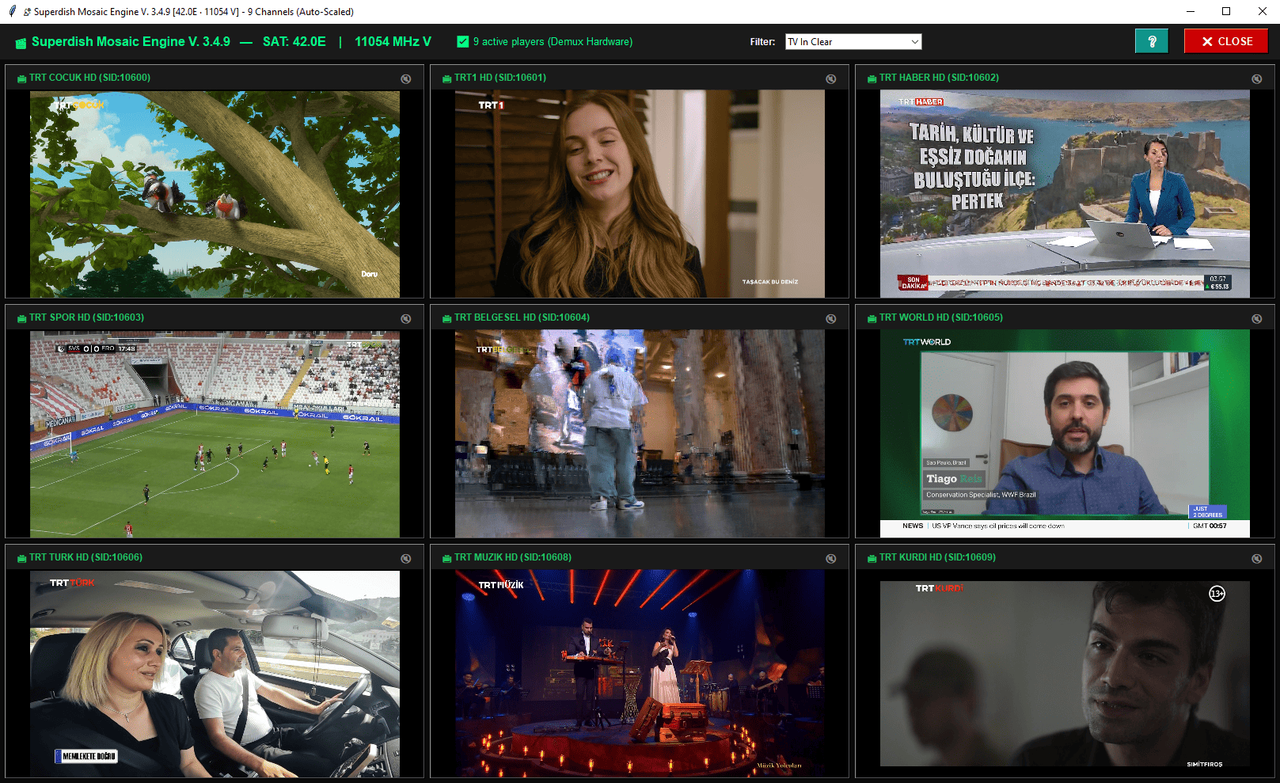1280x783 pixels.
Task: Select the TRT HABER HD news video
Action: click(1065, 194)
